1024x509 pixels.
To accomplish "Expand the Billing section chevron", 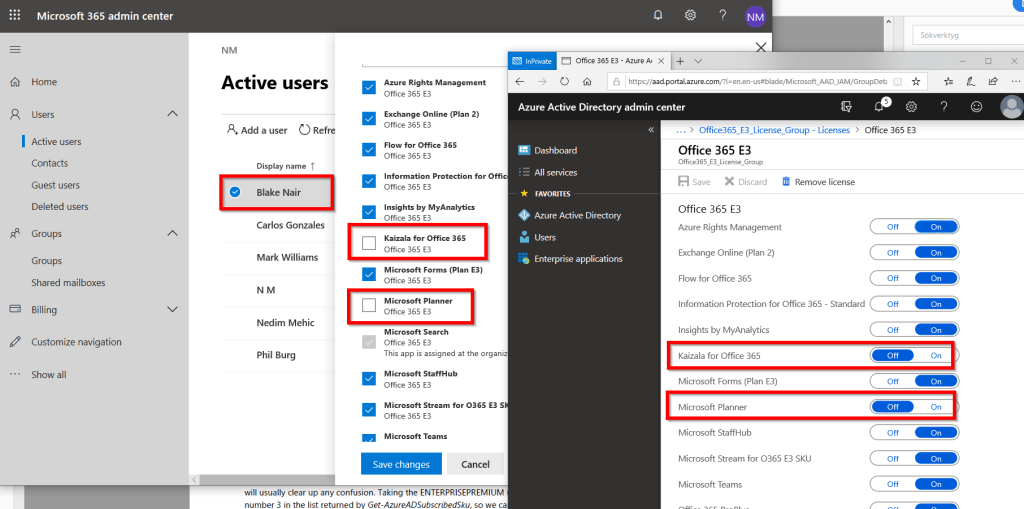I will tap(172, 309).
